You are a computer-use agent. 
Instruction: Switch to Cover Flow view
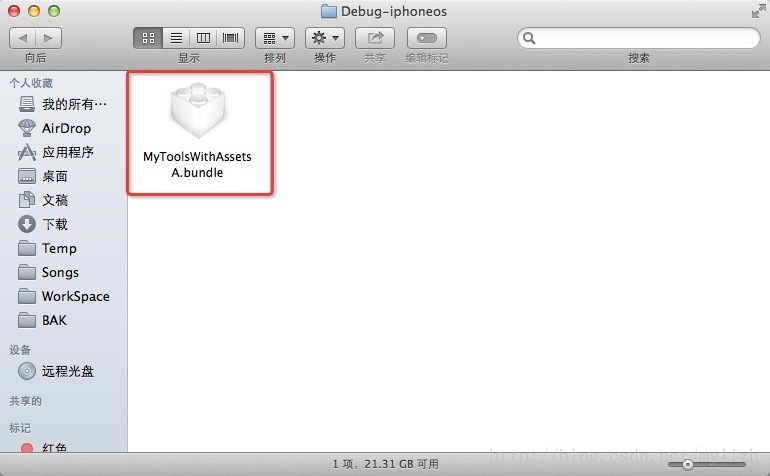pyautogui.click(x=230, y=38)
